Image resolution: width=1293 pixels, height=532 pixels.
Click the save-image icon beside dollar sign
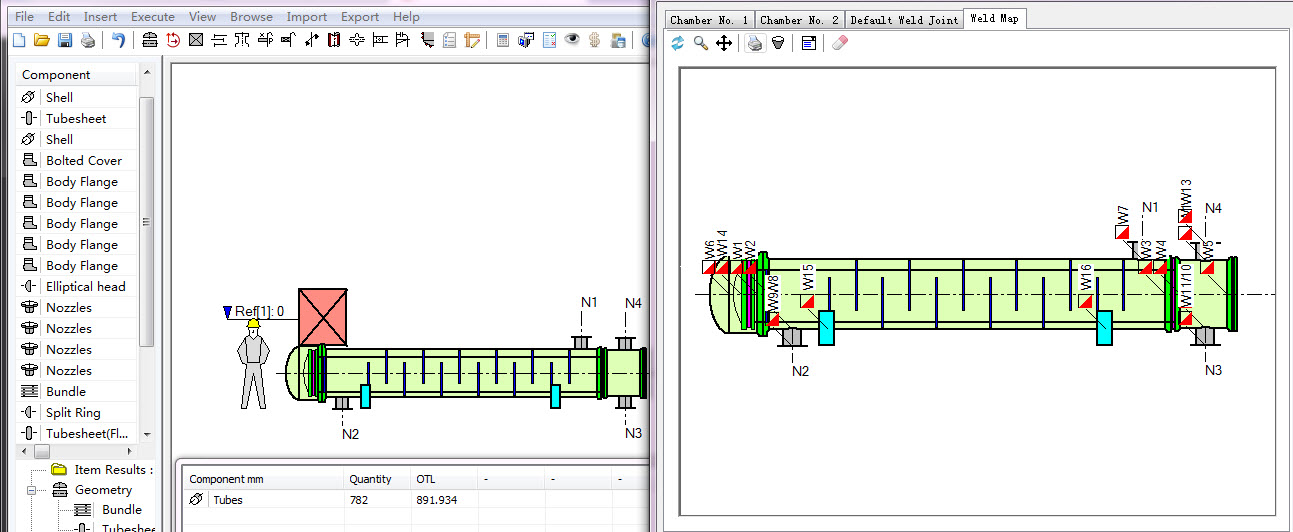(x=618, y=40)
